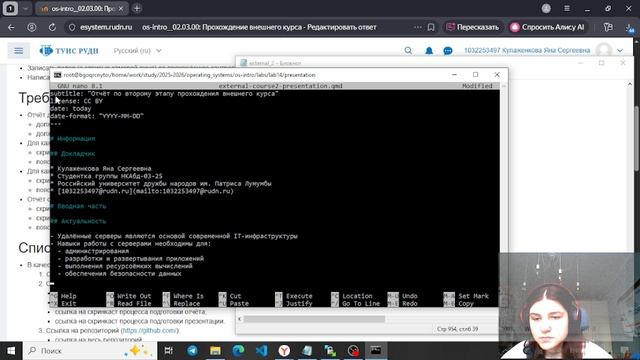Close the os-intro_02.03.00 browser tab
Viewport: 640px width, 360px height.
(x=121, y=9)
